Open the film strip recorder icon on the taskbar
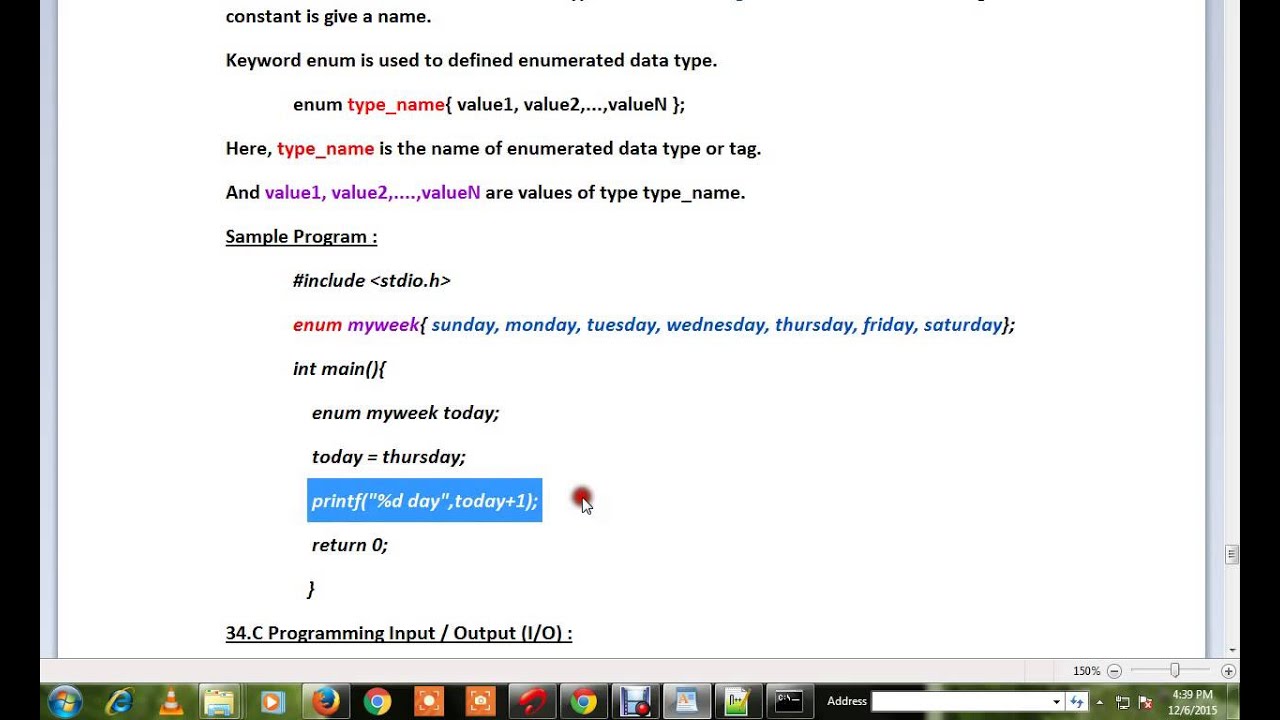 [635, 702]
